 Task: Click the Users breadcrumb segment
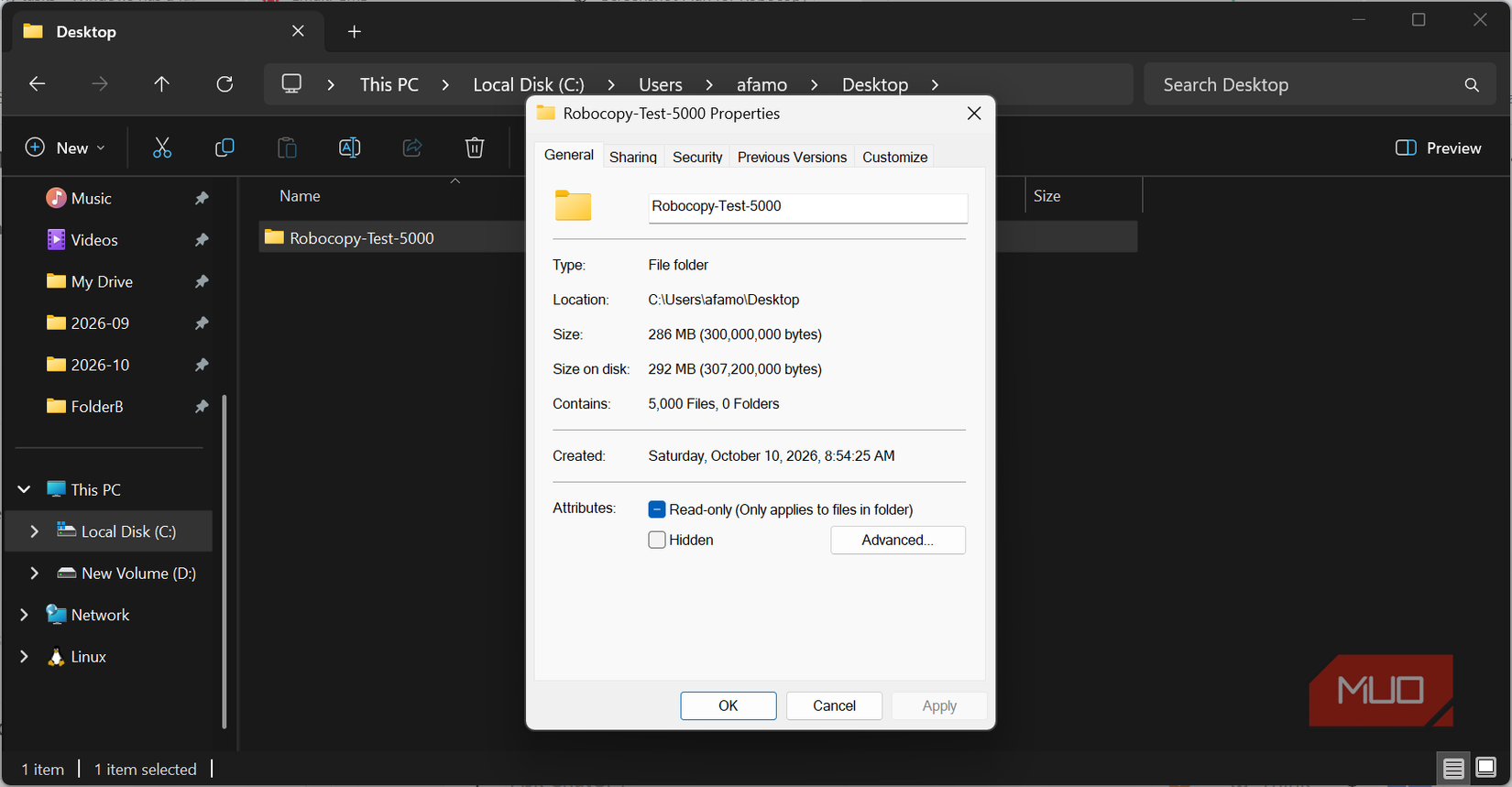[x=661, y=84]
